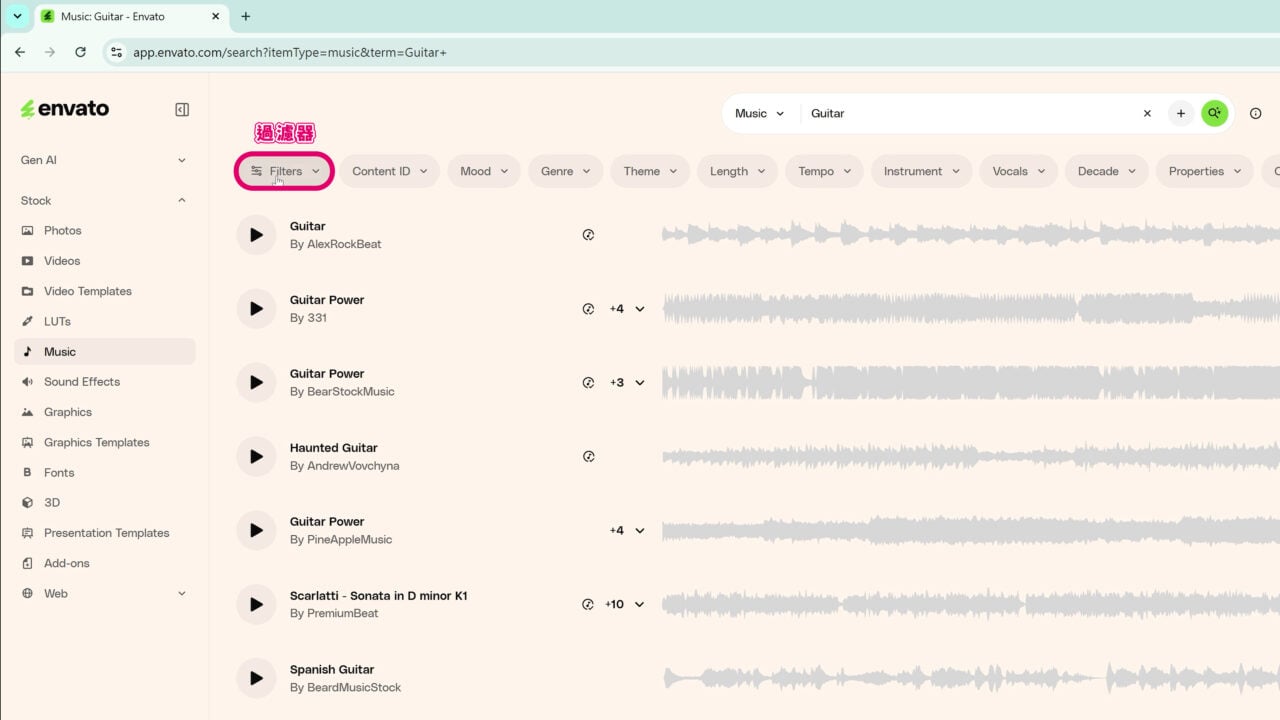Open the Genre filter dropdown
This screenshot has width=1280, height=720.
pyautogui.click(x=566, y=171)
